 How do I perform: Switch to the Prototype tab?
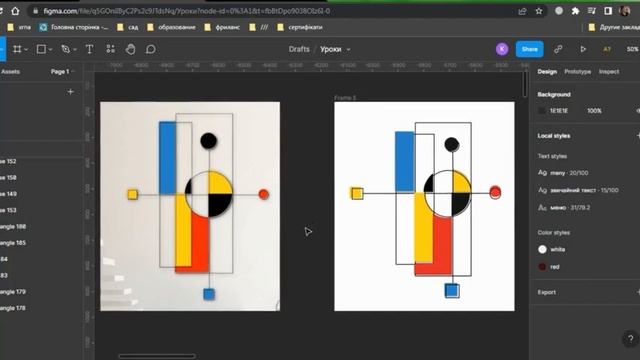tap(578, 71)
